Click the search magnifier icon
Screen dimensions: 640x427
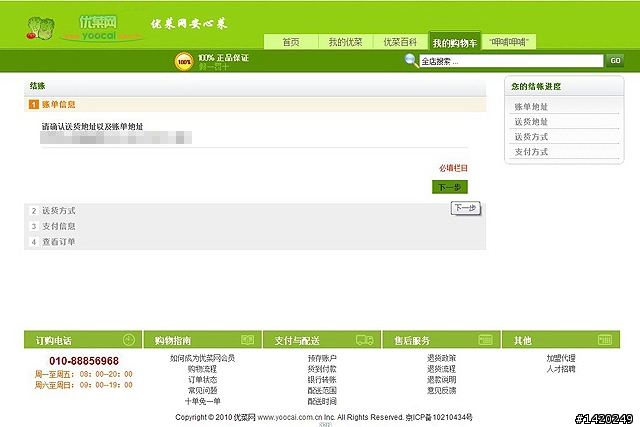click(411, 61)
